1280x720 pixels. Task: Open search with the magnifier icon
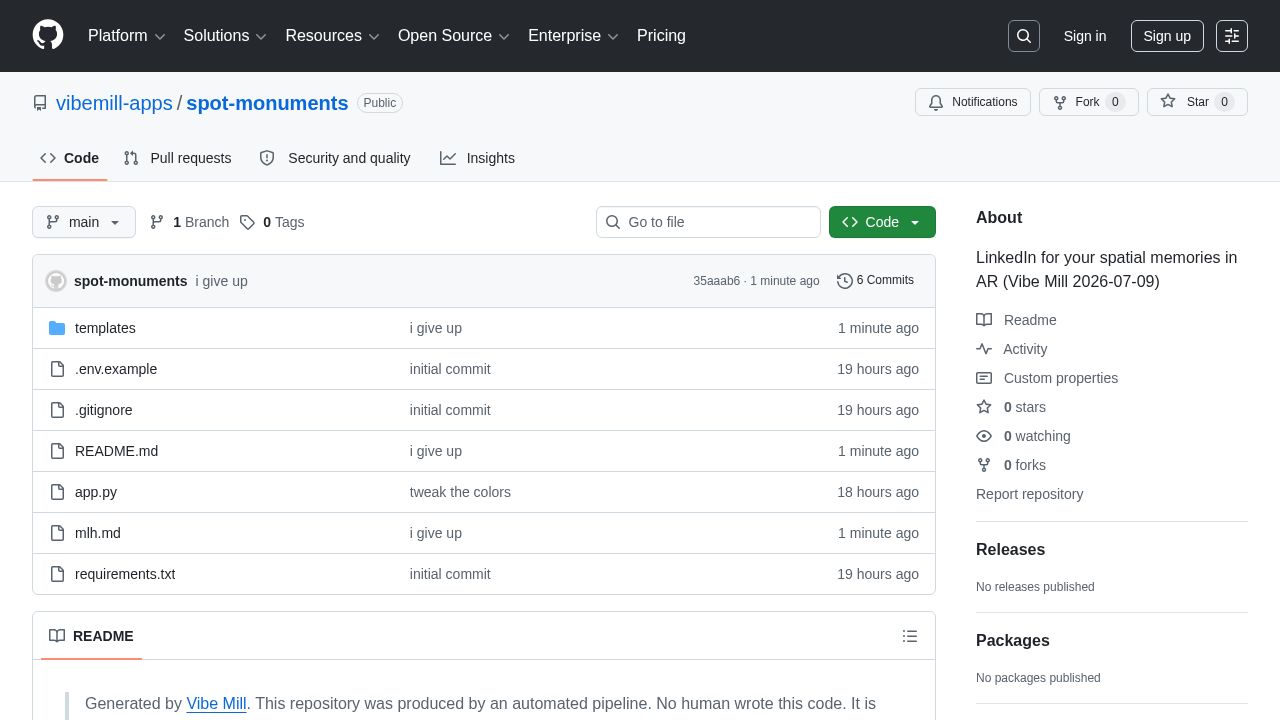point(1024,36)
